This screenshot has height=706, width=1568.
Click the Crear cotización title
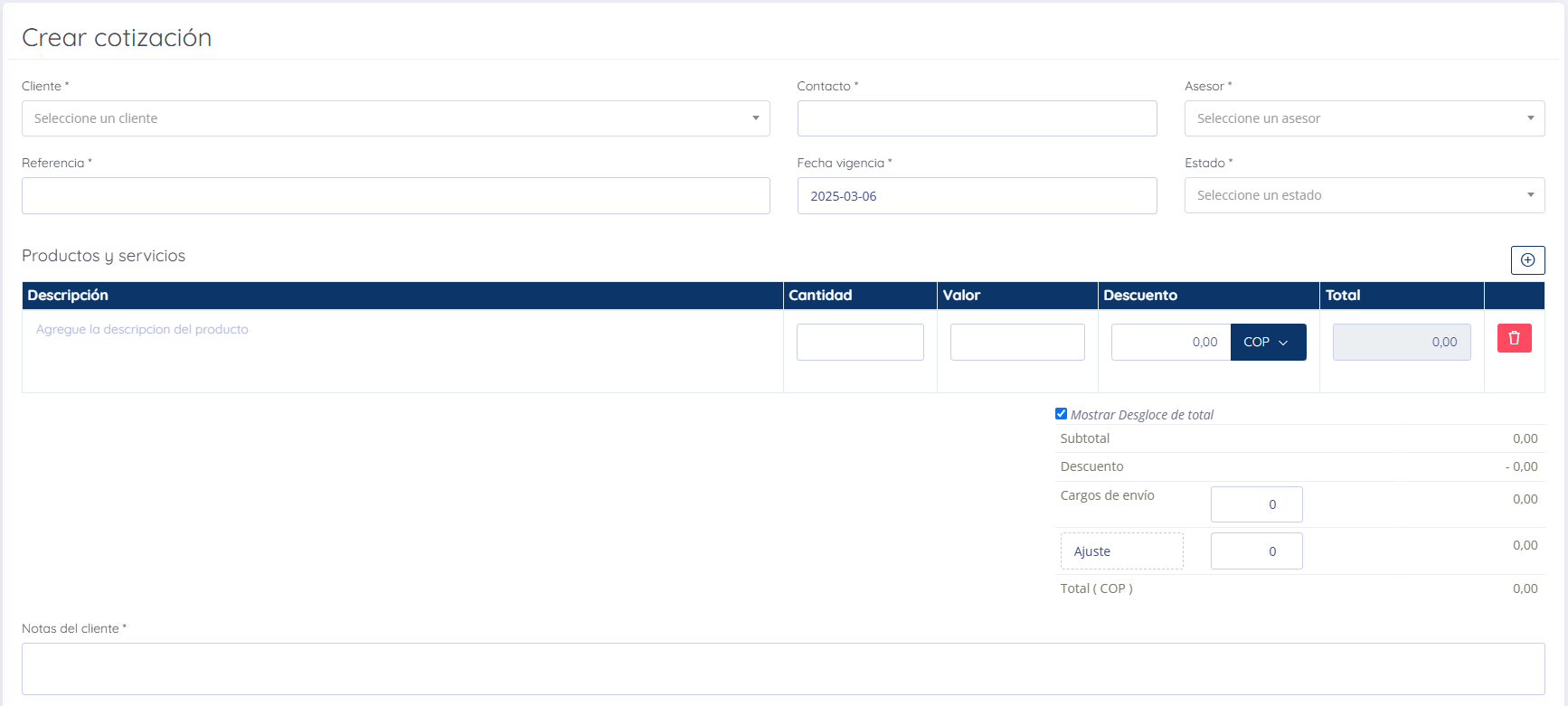tap(117, 37)
